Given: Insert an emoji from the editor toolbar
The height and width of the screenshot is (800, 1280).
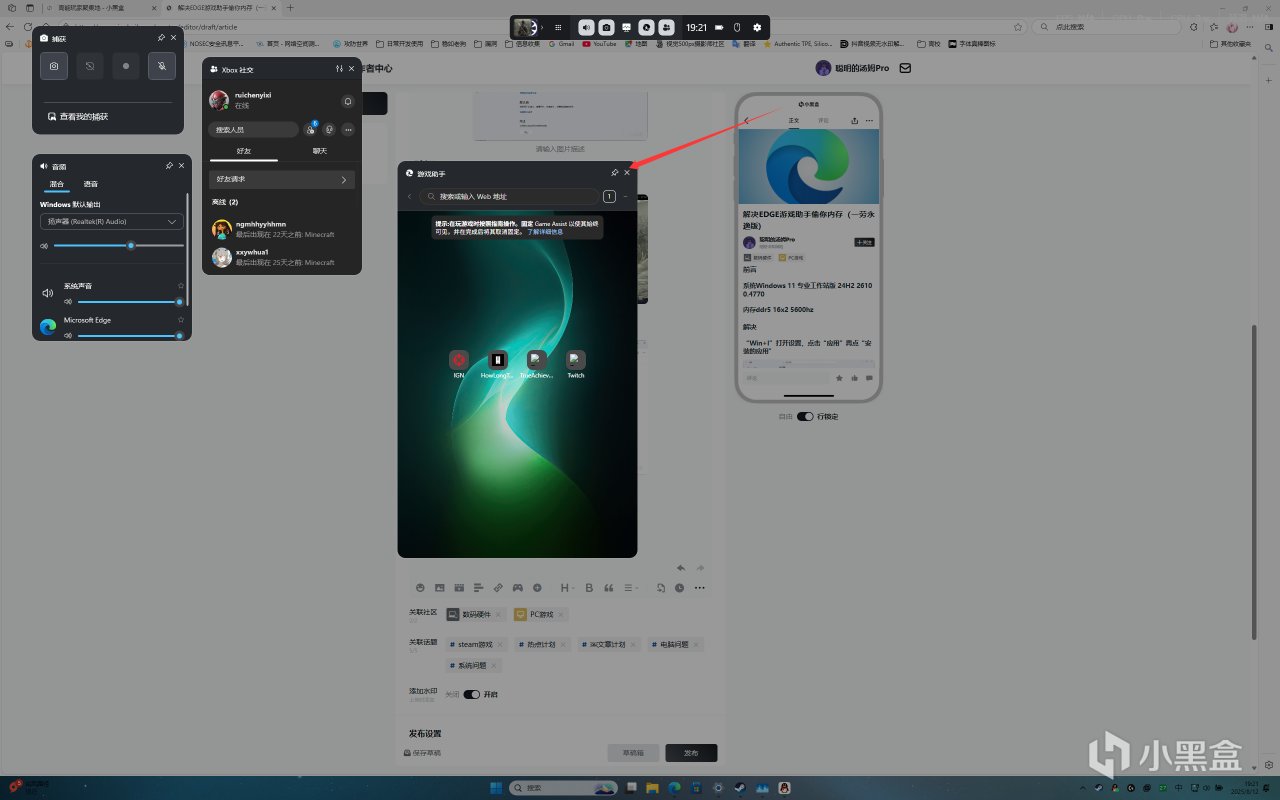Looking at the screenshot, I should [421, 588].
